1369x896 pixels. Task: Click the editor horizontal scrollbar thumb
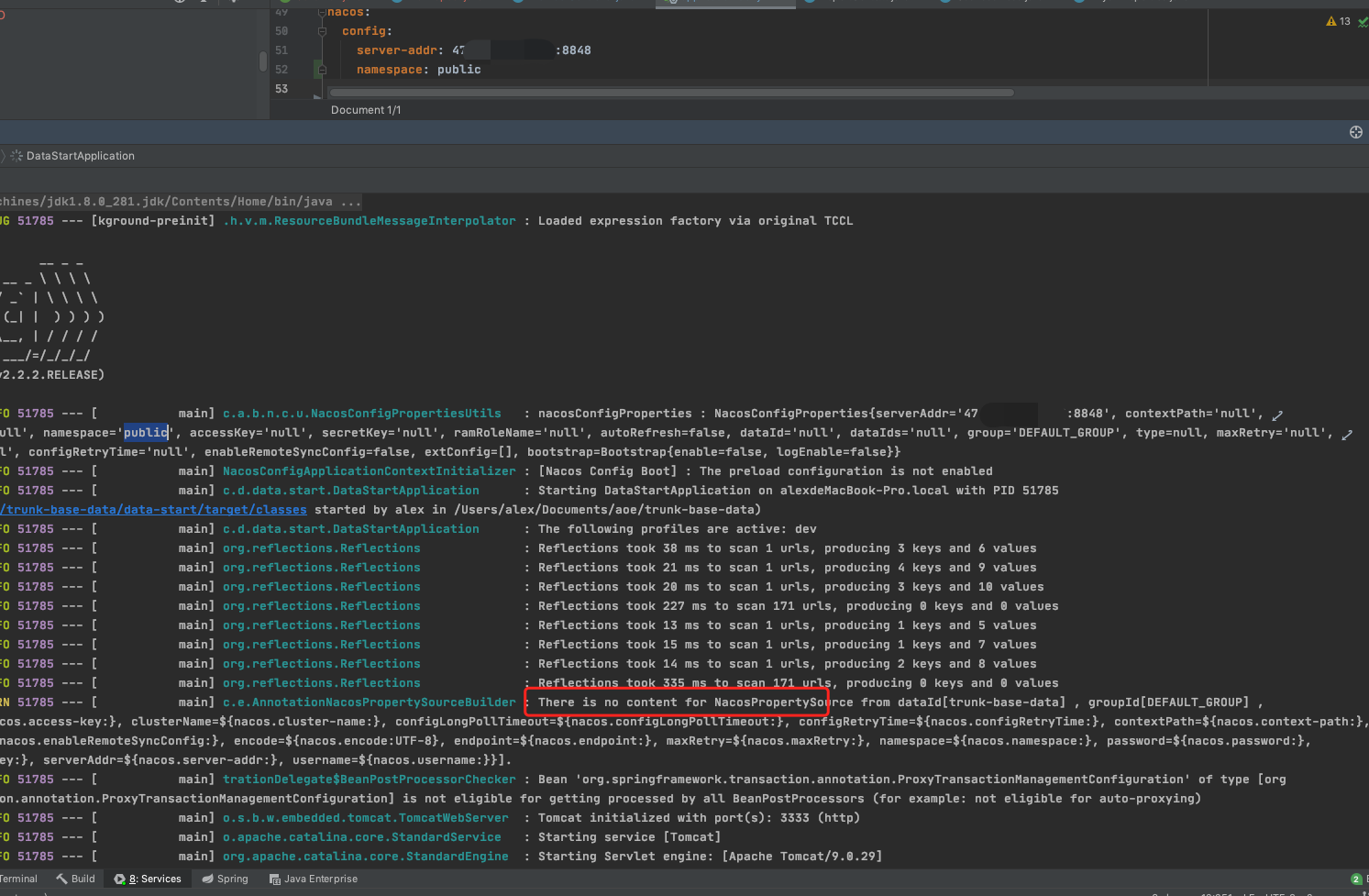(x=671, y=93)
